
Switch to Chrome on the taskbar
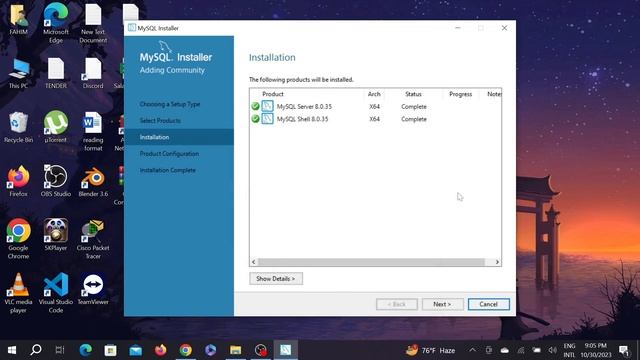(x=186, y=350)
